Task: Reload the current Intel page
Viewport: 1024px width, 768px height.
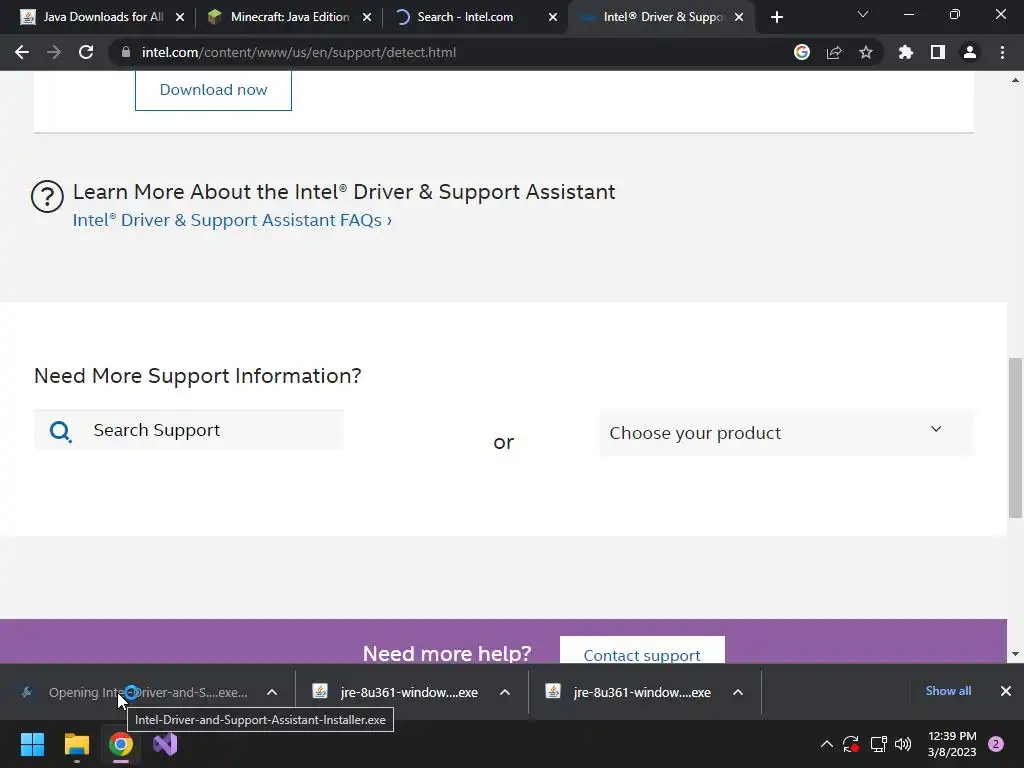Action: (x=86, y=52)
